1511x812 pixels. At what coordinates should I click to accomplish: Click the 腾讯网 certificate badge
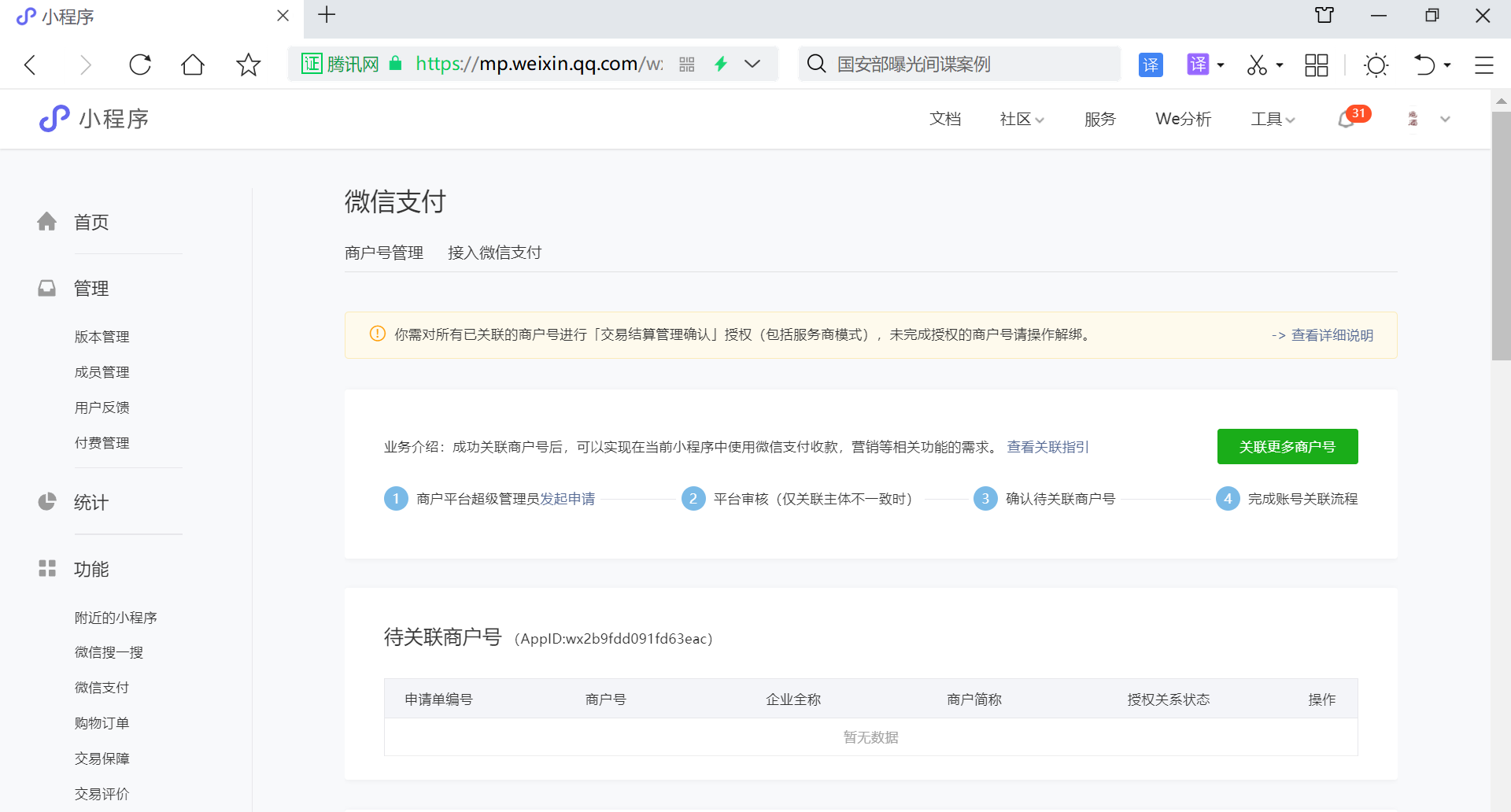[x=340, y=64]
